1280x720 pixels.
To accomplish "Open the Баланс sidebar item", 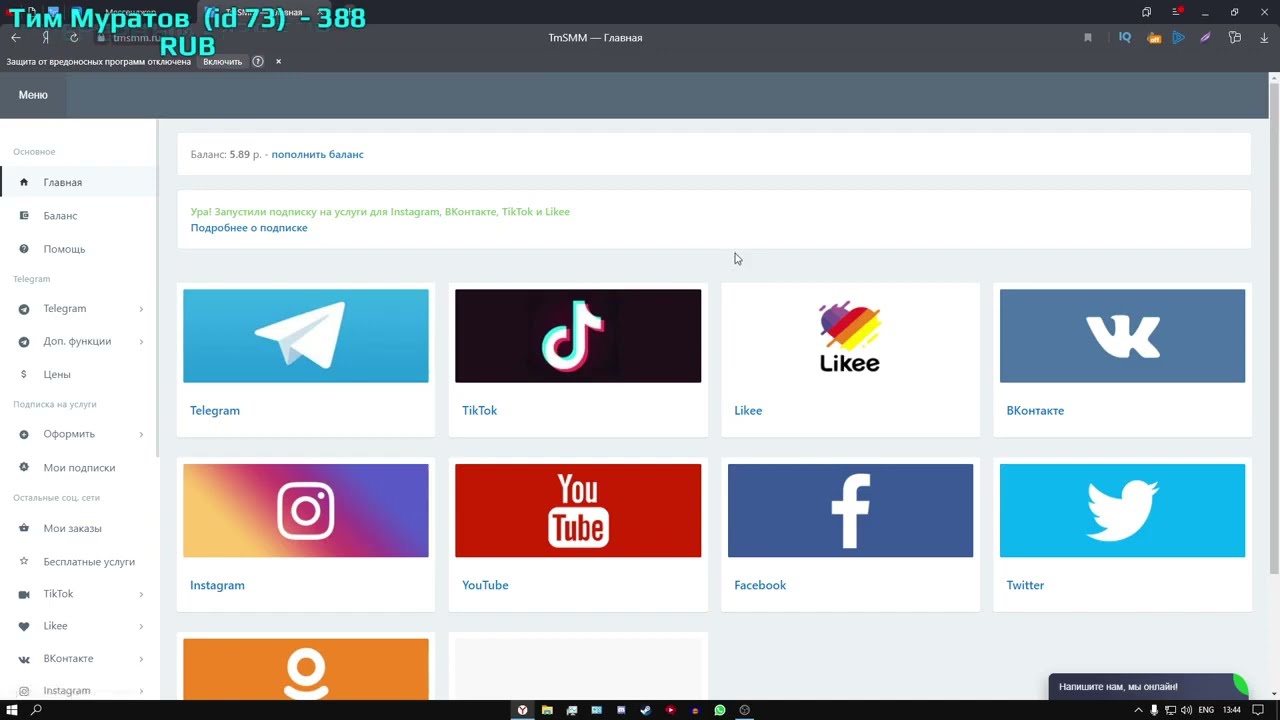I will coord(78,215).
